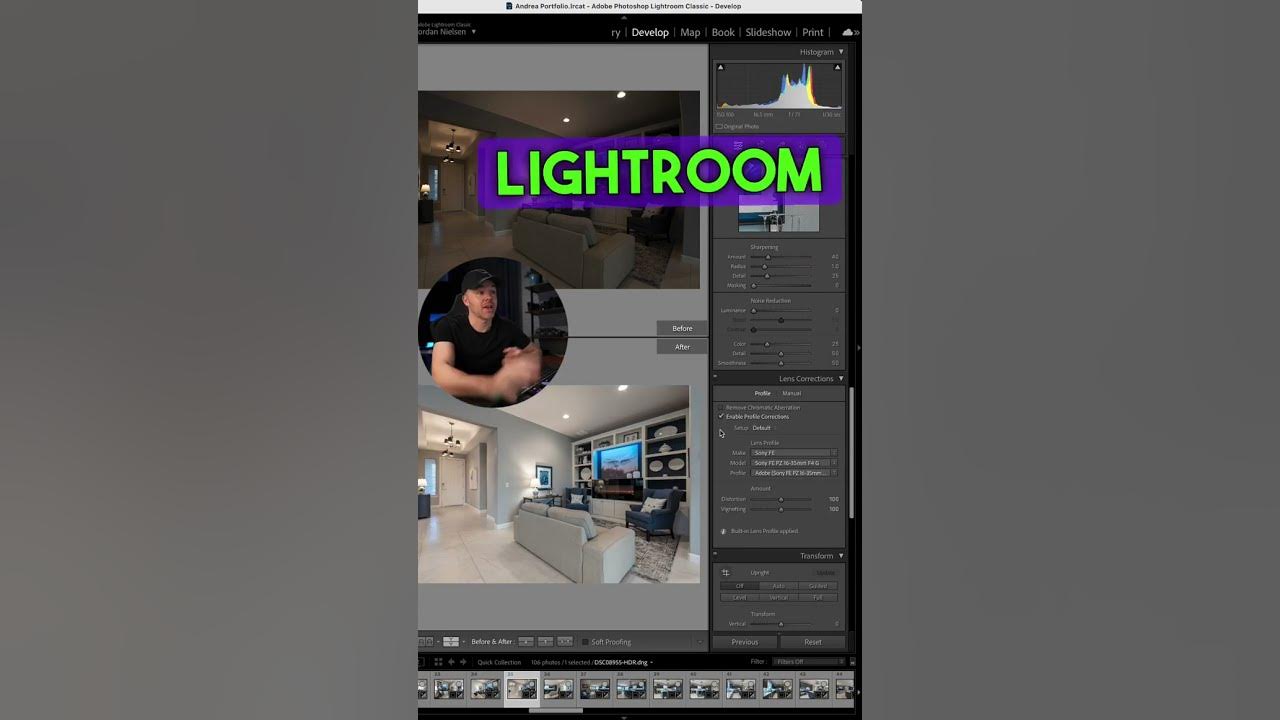The width and height of the screenshot is (1280, 720).
Task: Adjust the lens Vignetting amount slider
Action: tap(781, 509)
